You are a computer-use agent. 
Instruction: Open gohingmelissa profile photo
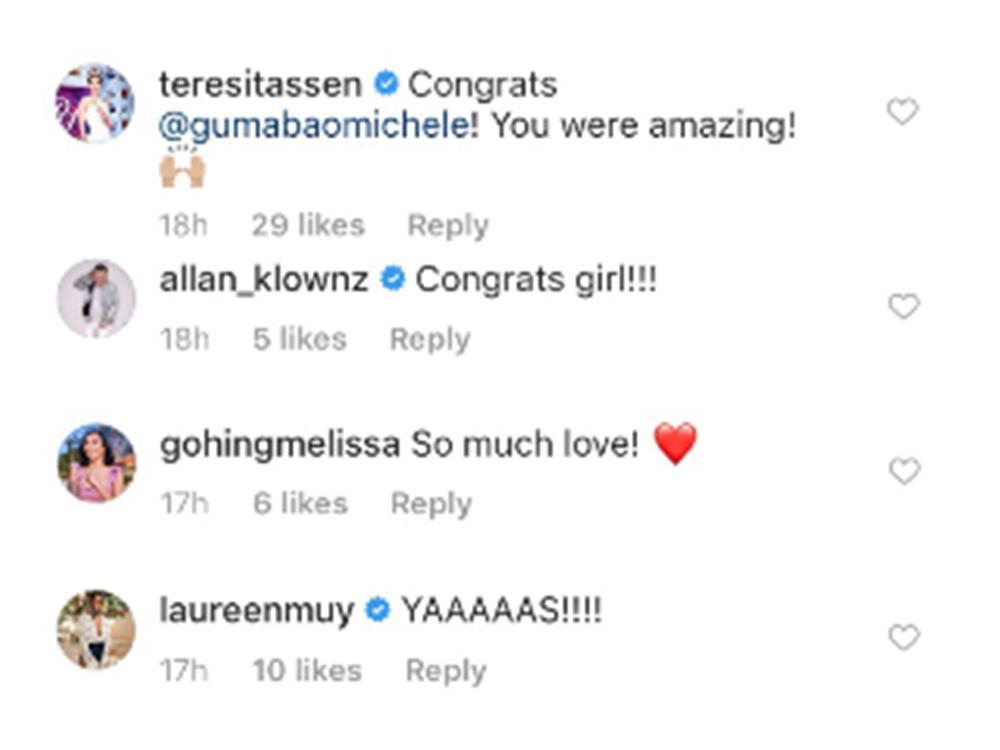point(95,462)
